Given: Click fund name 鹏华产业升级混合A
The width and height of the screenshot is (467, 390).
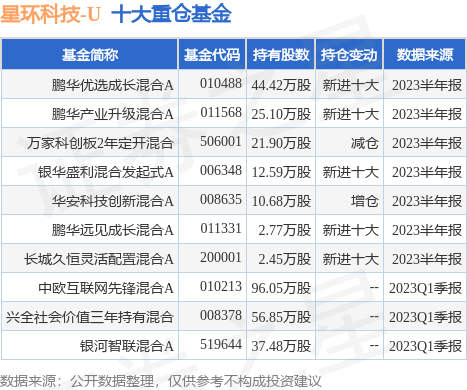Looking at the screenshot, I should 112,114.
